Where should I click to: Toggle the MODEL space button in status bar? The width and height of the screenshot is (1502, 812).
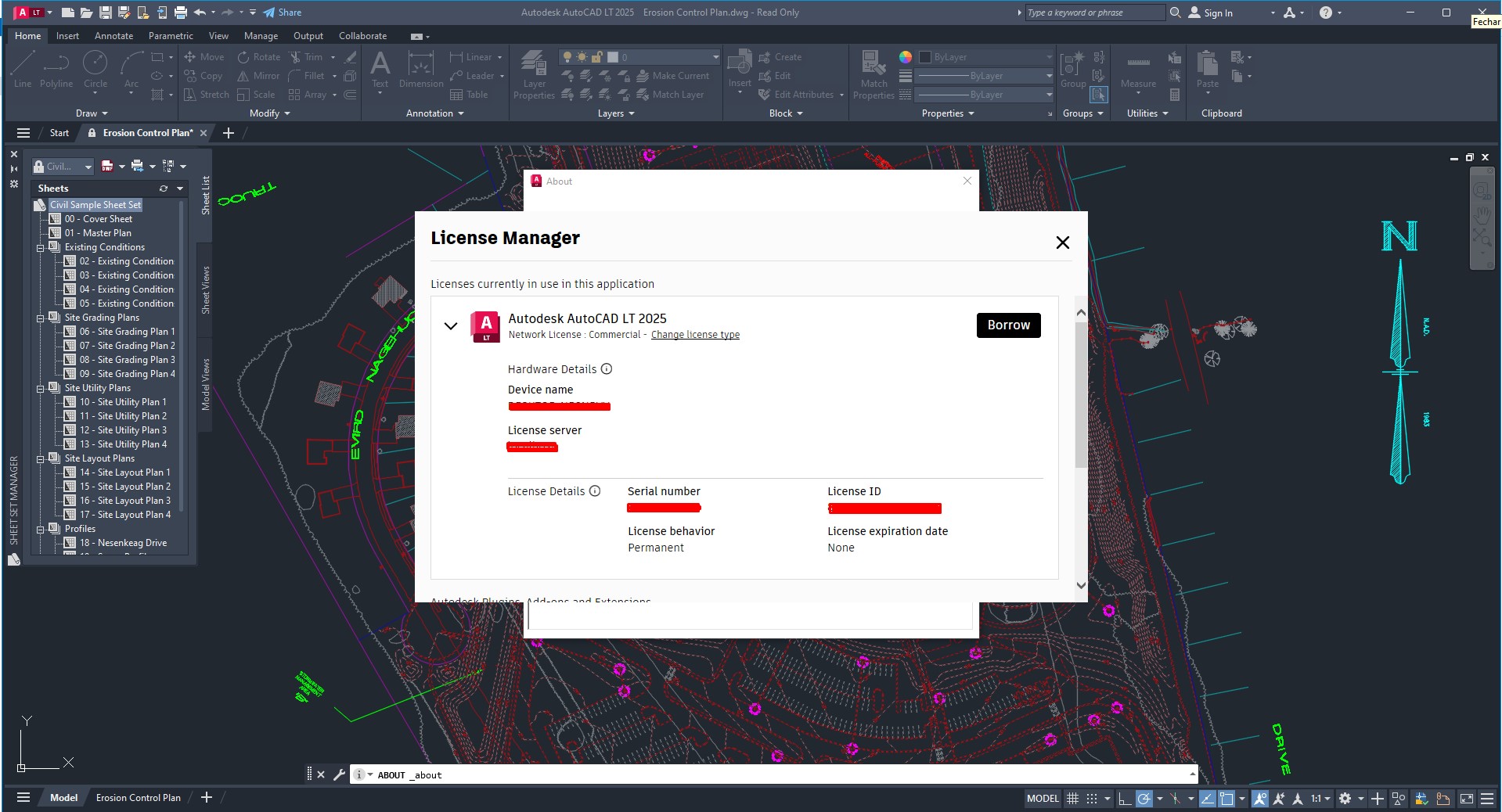pos(1043,799)
